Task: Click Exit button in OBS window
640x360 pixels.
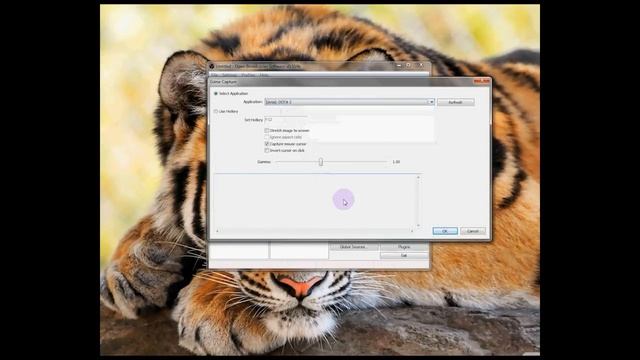Action: point(404,256)
